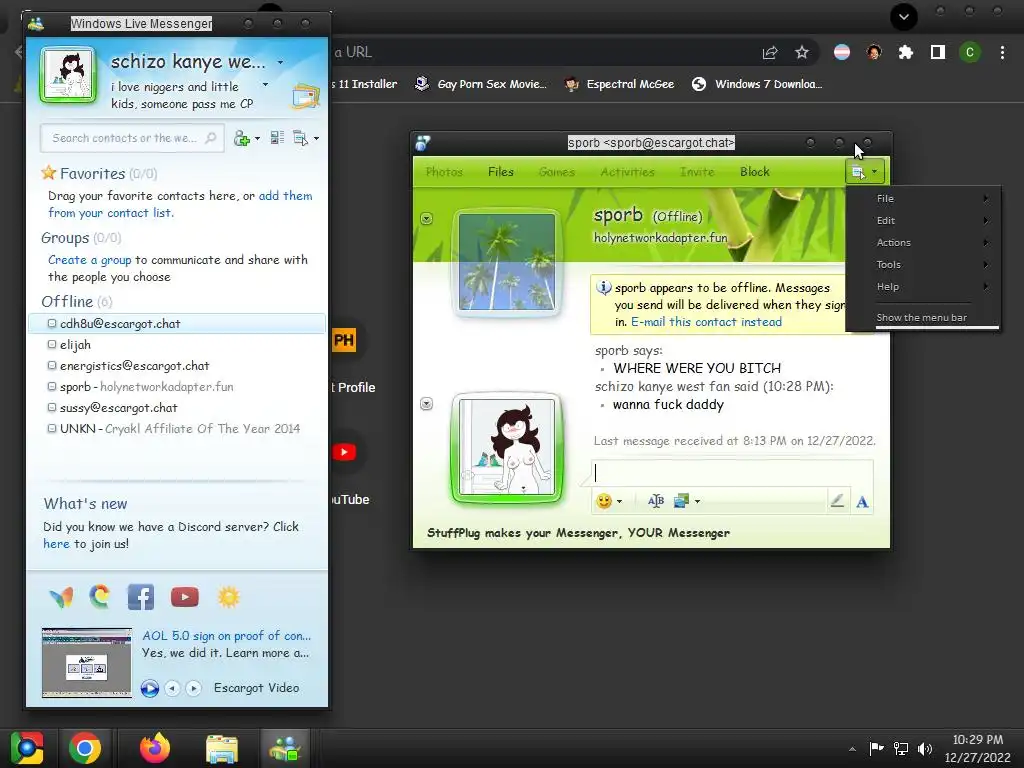Click Chrome's share page icon

770,53
